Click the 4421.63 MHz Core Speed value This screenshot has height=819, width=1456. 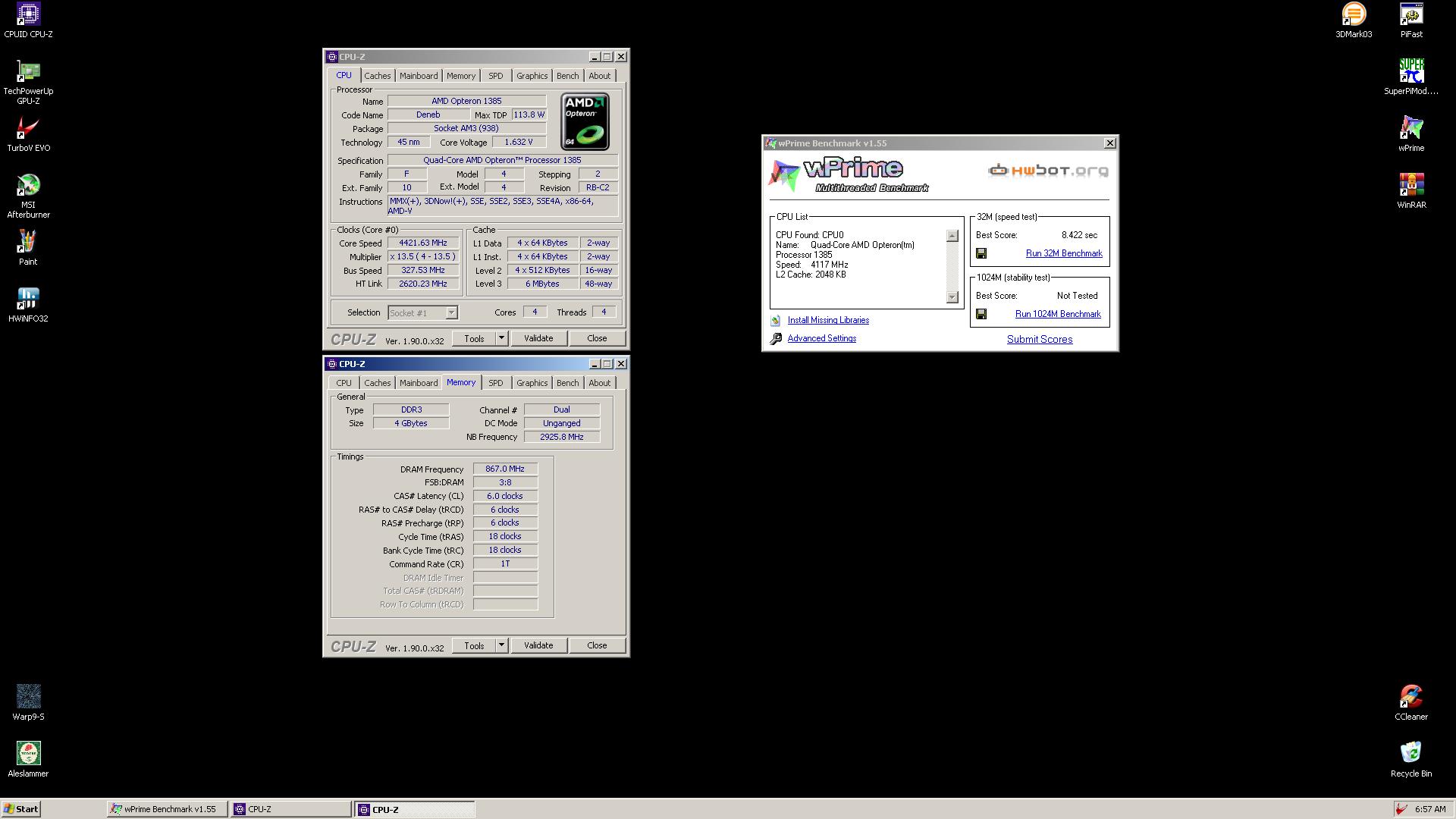422,243
